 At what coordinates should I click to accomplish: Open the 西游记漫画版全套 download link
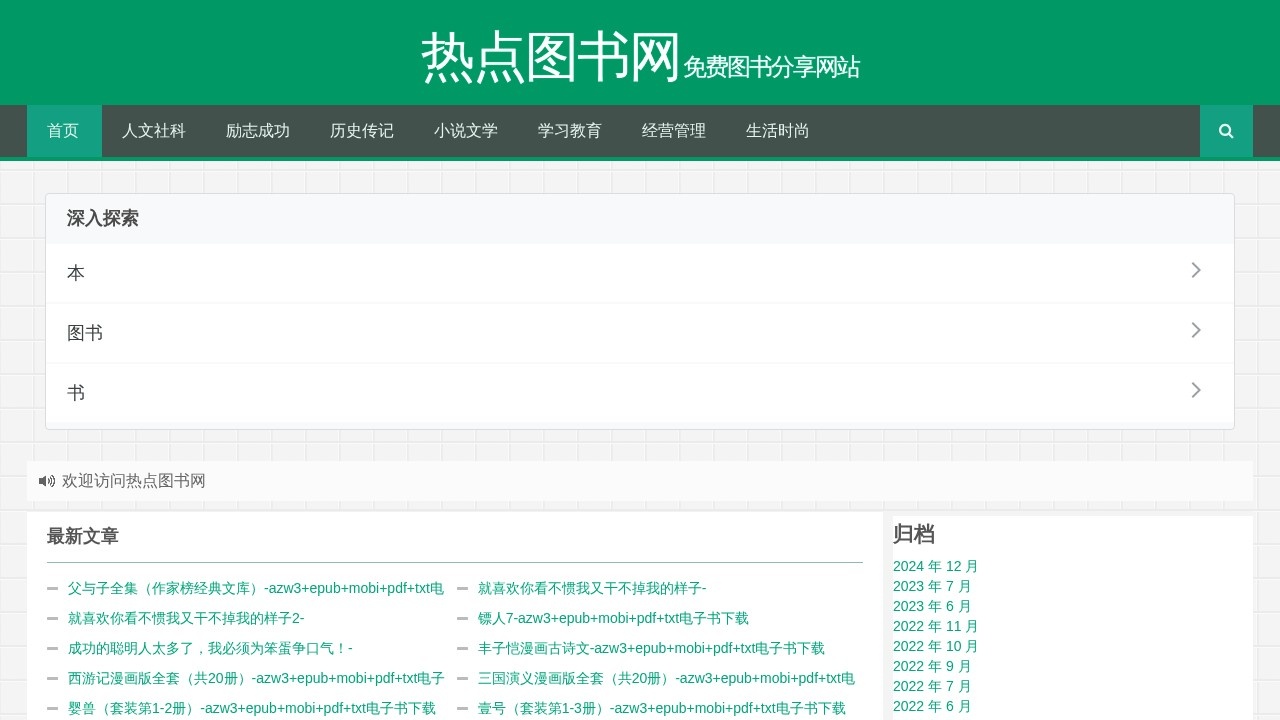click(255, 678)
